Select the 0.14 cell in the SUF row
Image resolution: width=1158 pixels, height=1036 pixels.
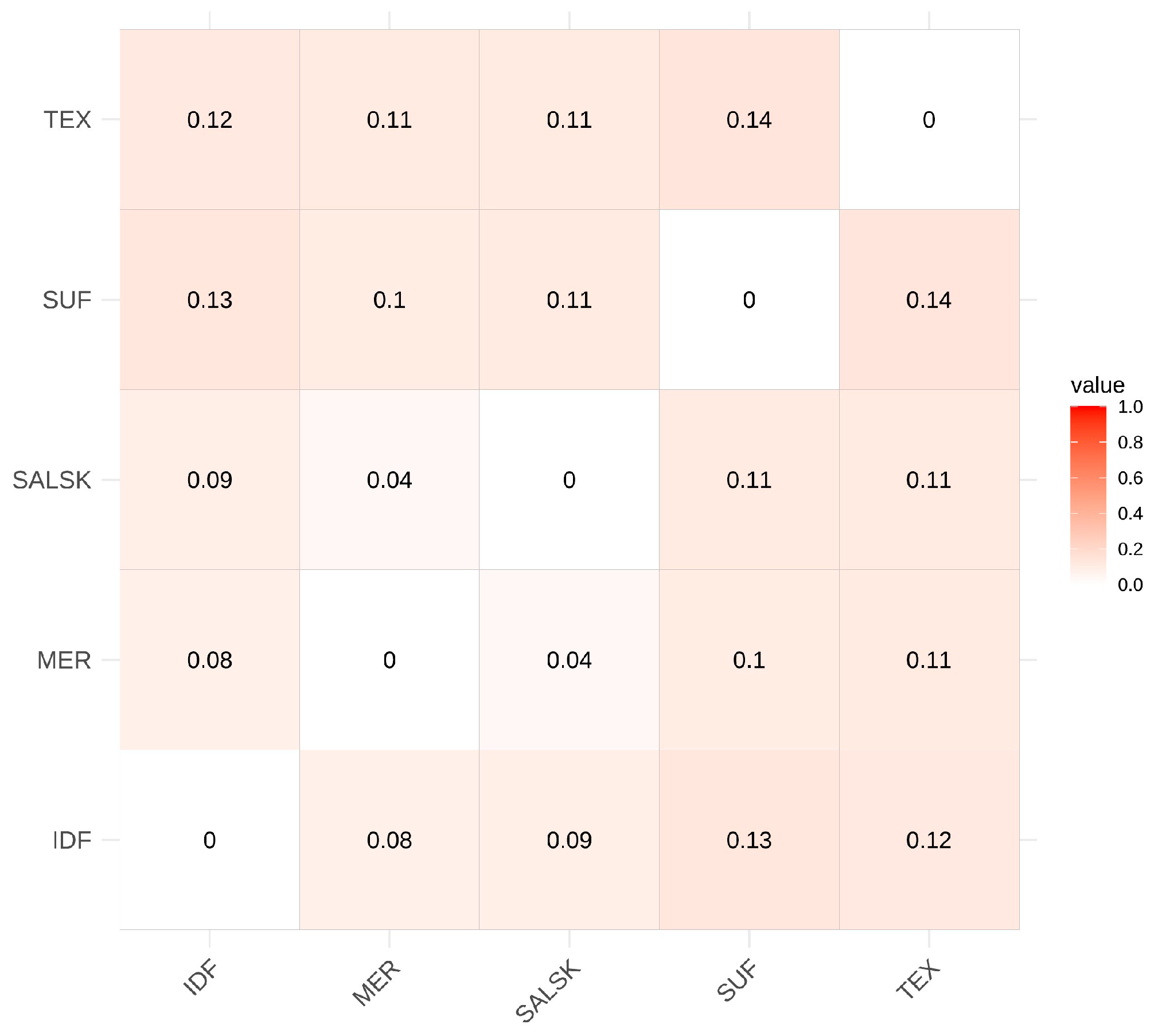click(929, 300)
